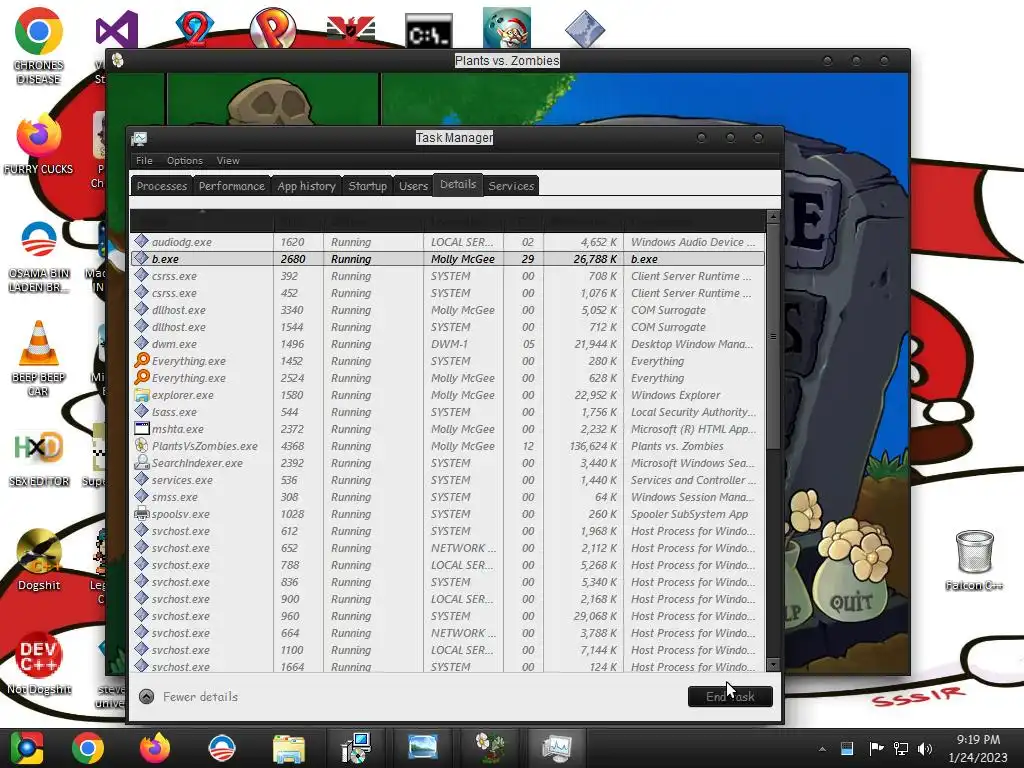Click the Start button on the taskbar
The height and width of the screenshot is (768, 1024).
(x=27, y=748)
